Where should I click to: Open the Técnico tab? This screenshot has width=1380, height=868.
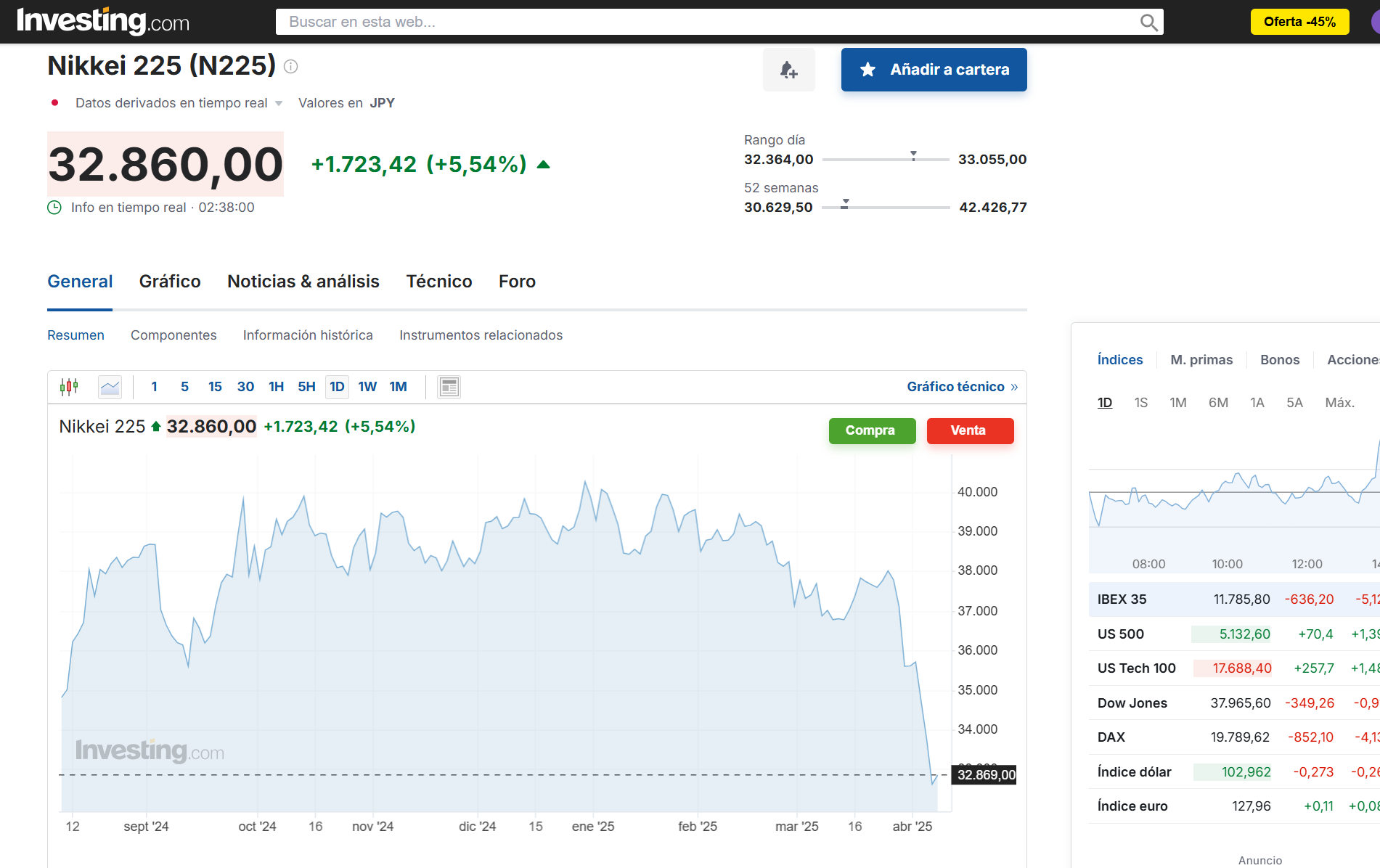click(438, 282)
